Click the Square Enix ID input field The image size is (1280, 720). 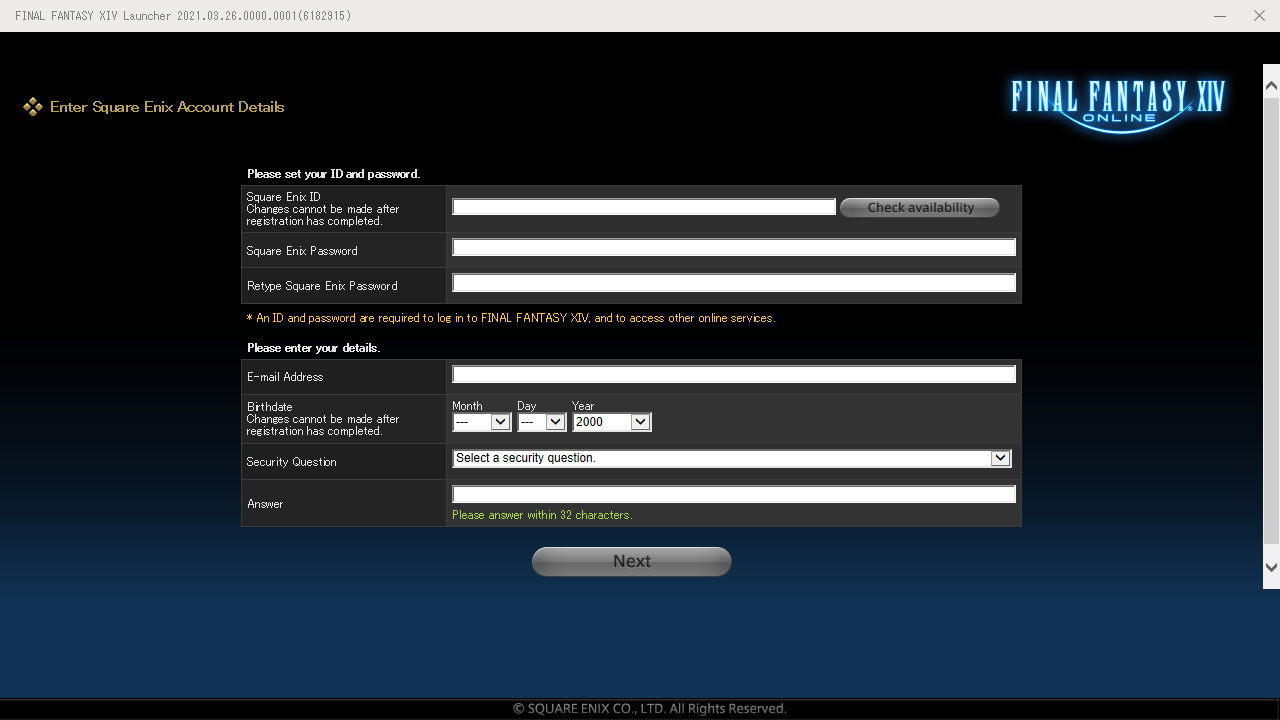tap(643, 206)
